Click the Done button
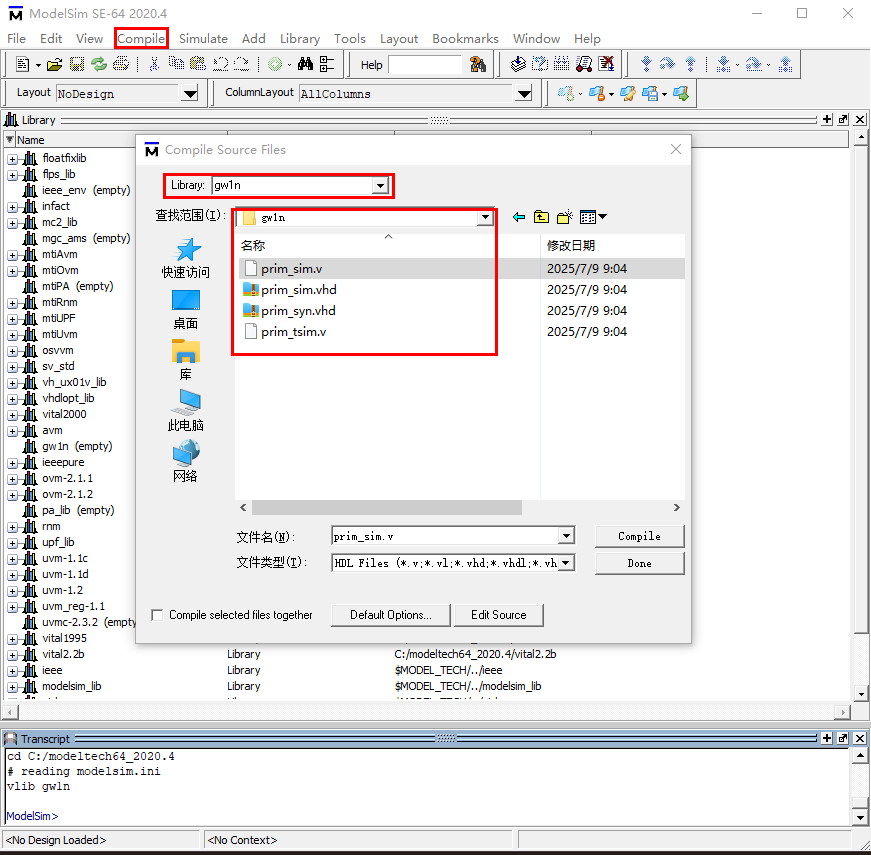The height and width of the screenshot is (855, 871). [x=639, y=563]
